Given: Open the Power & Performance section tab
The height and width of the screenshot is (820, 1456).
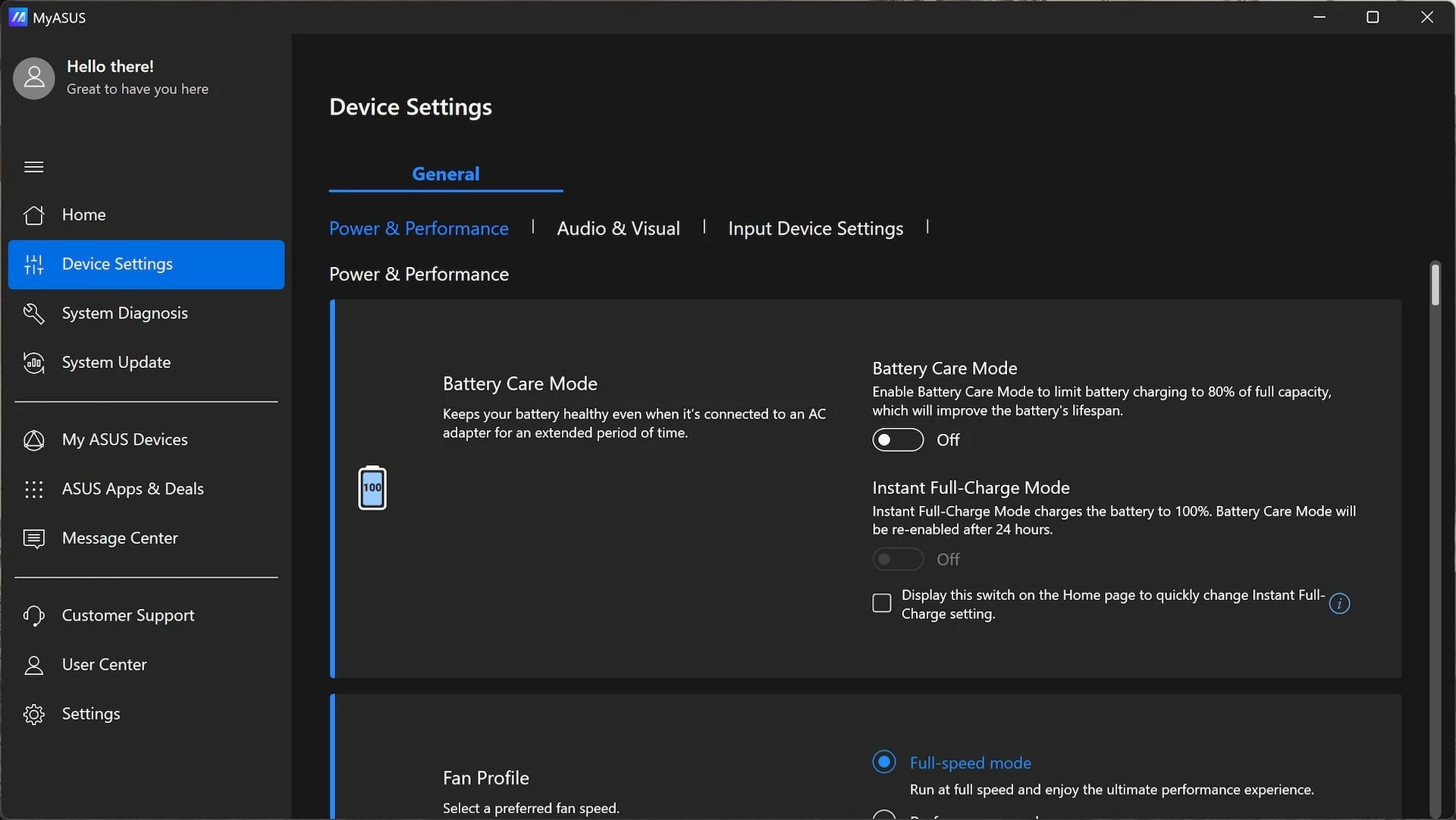Looking at the screenshot, I should coord(419,228).
